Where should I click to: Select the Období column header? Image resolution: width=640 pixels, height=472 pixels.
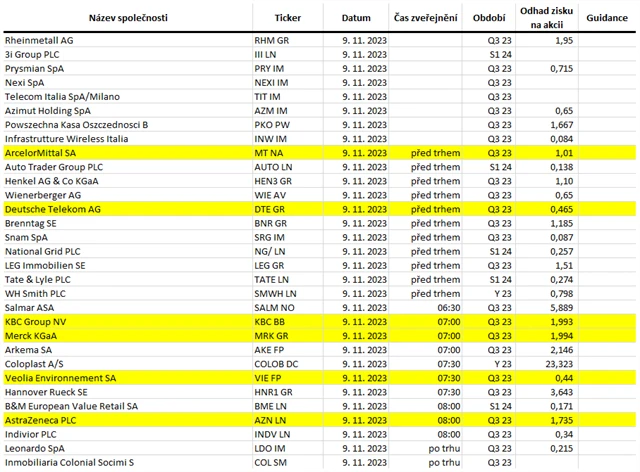(x=489, y=18)
